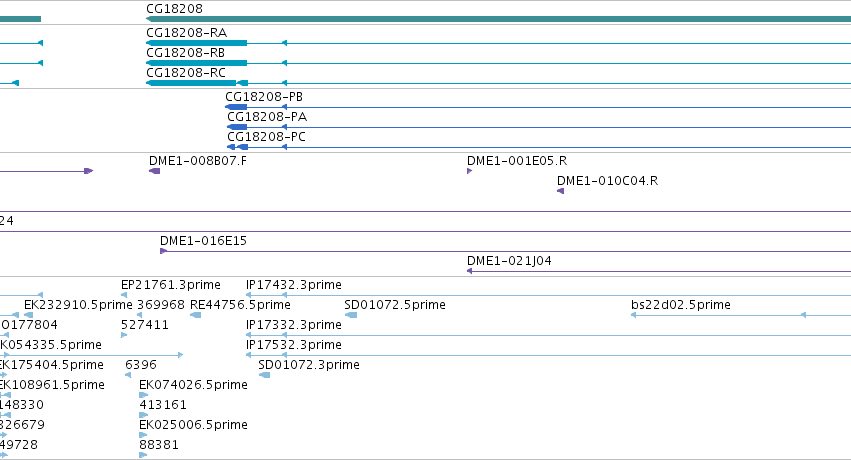Select the IP17532.3prime EST label
This screenshot has height=460, width=851.
(294, 345)
